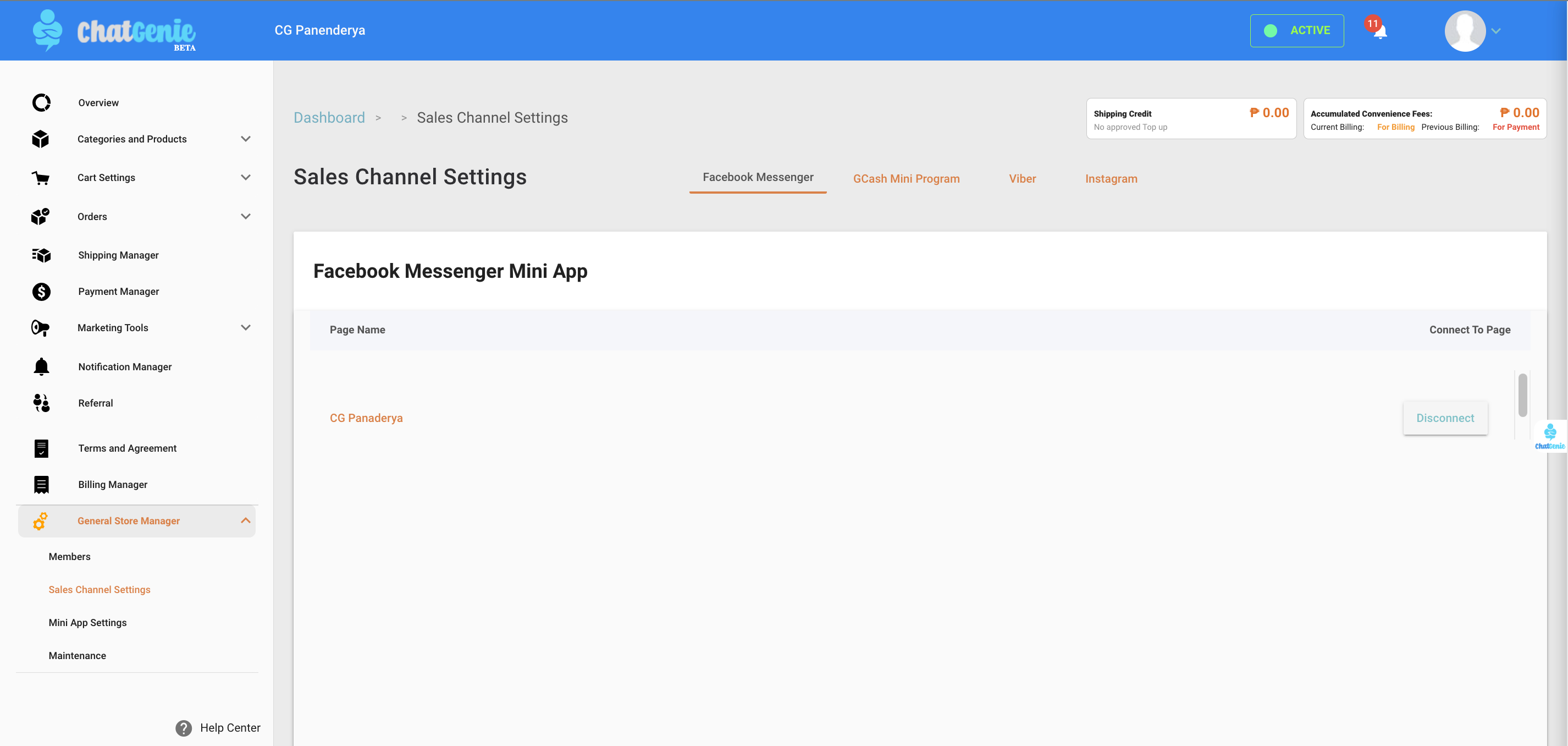Open the Billing Manager menu label
The height and width of the screenshot is (746, 1568).
point(113,485)
